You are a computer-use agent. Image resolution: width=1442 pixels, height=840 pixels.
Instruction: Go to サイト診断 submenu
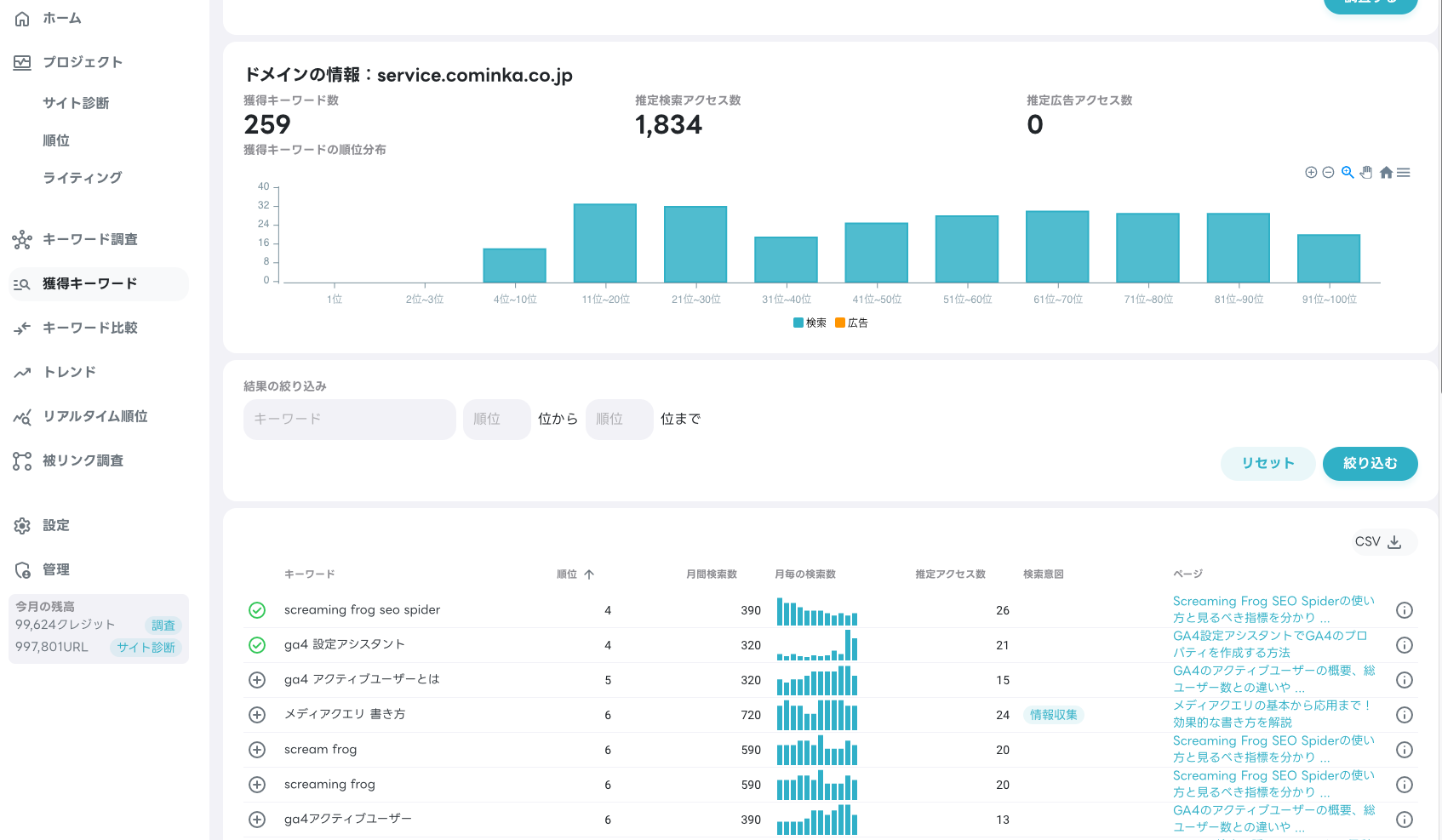pos(76,103)
